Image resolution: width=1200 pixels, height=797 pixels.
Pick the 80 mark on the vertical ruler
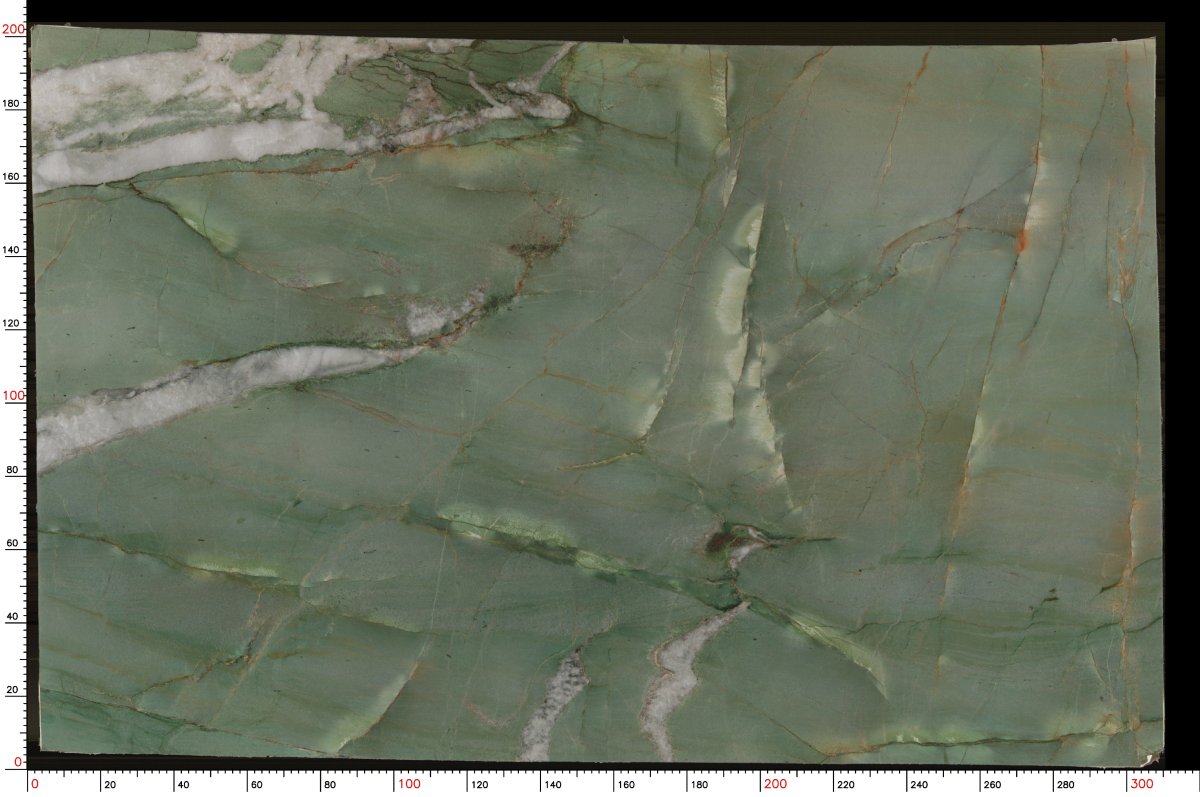coord(14,470)
